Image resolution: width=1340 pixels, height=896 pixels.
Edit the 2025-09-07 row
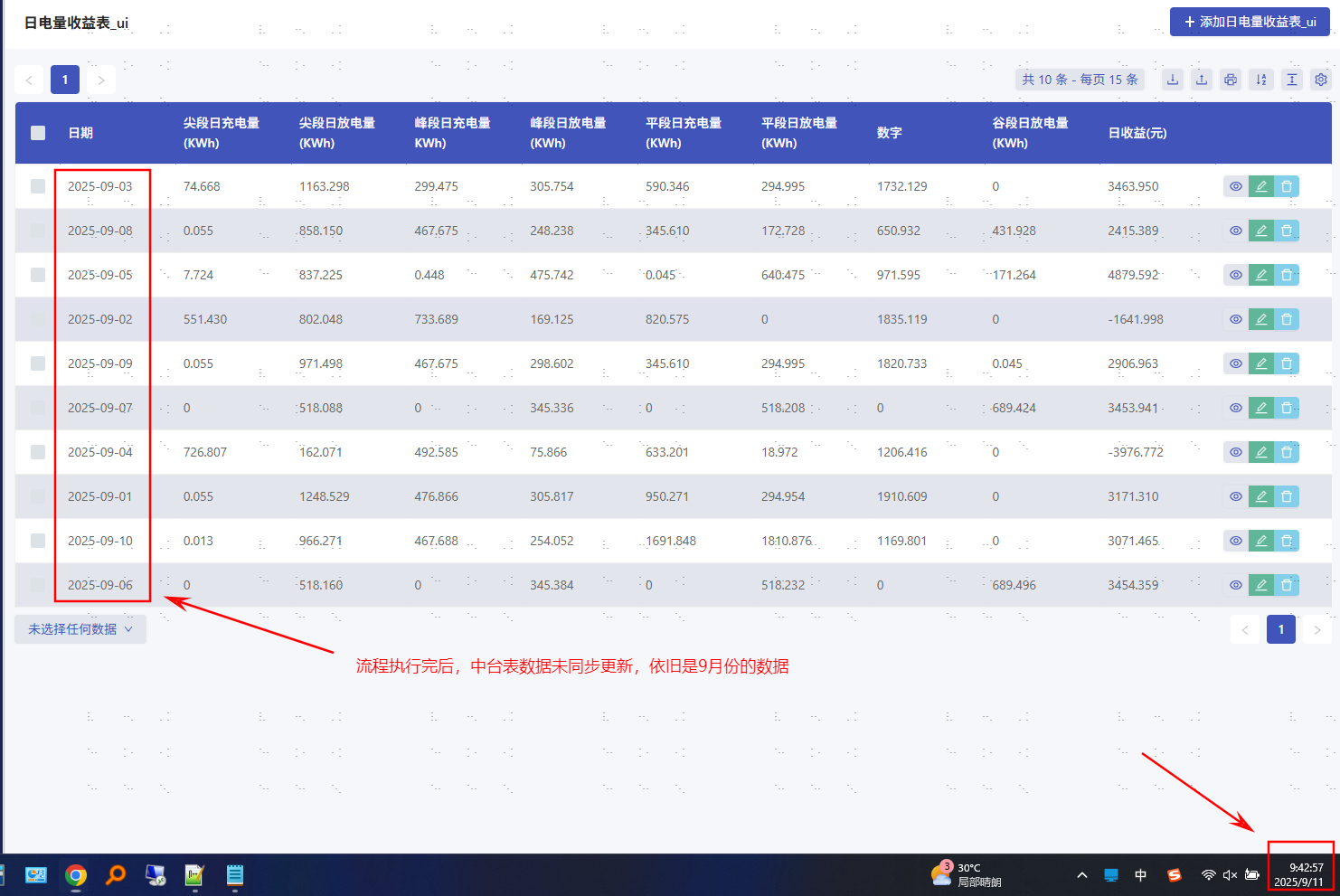[x=1261, y=408]
